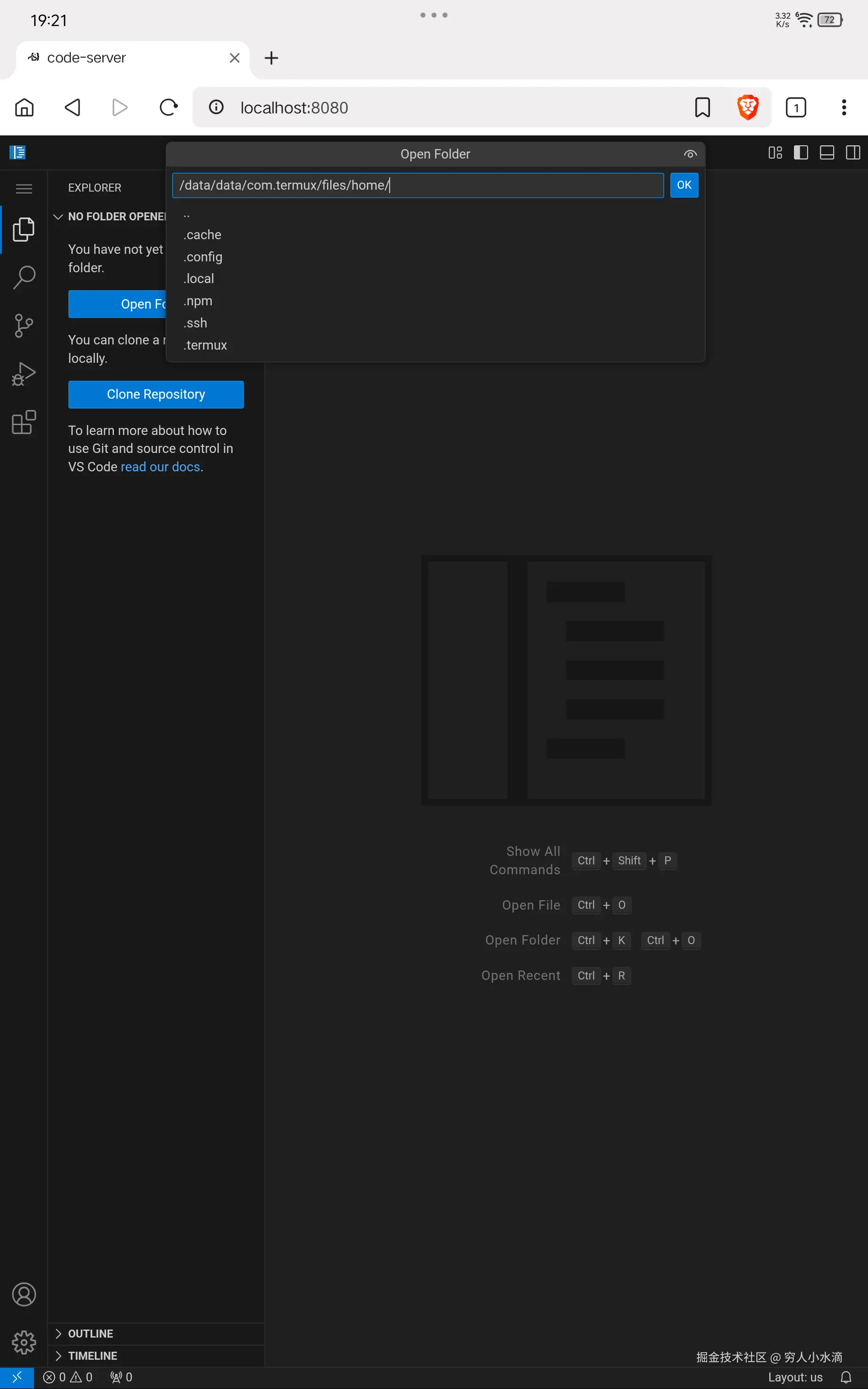
Task: Toggle primary side bar visibility
Action: (x=801, y=153)
